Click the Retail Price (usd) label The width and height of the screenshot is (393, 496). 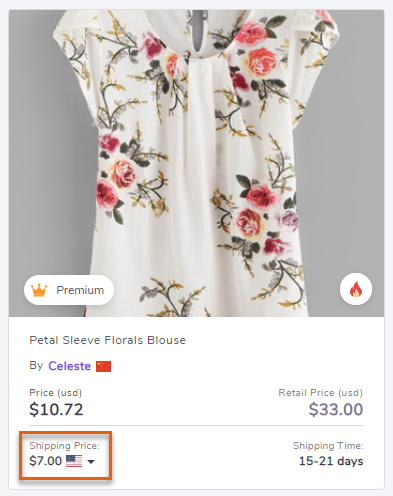(320, 393)
